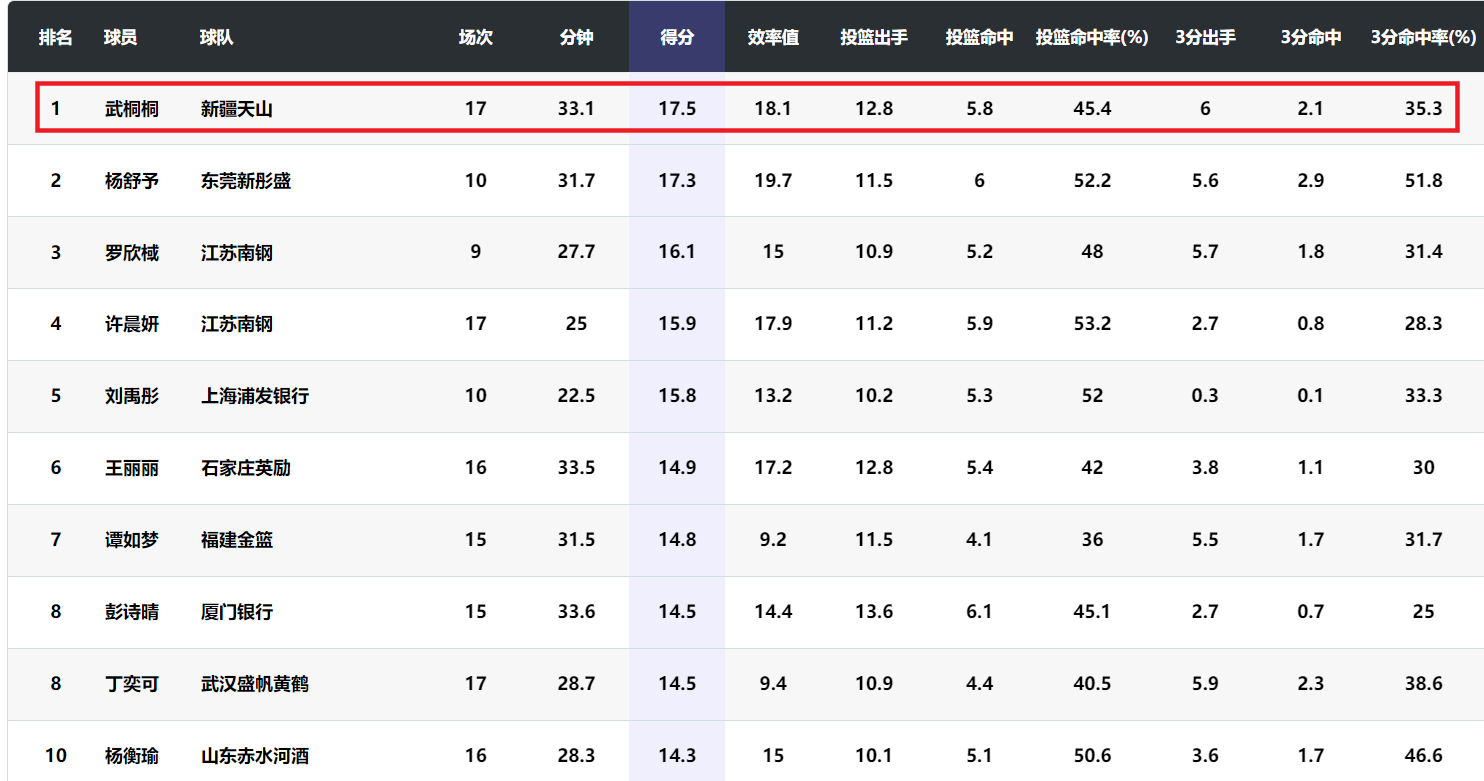Image resolution: width=1484 pixels, height=781 pixels.
Task: Click the 效率值 column header
Action: click(773, 38)
